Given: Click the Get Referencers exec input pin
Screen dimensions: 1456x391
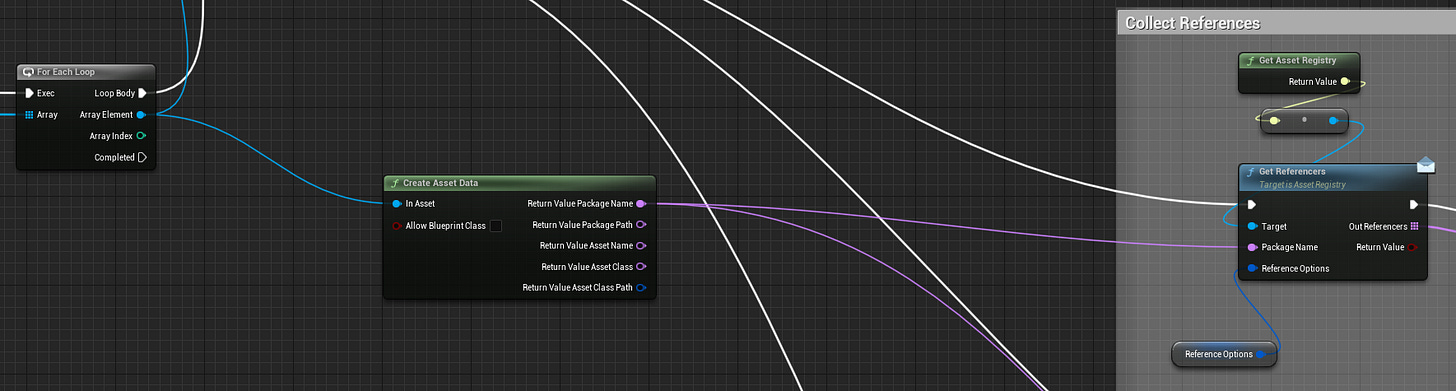Looking at the screenshot, I should coord(1252,205).
